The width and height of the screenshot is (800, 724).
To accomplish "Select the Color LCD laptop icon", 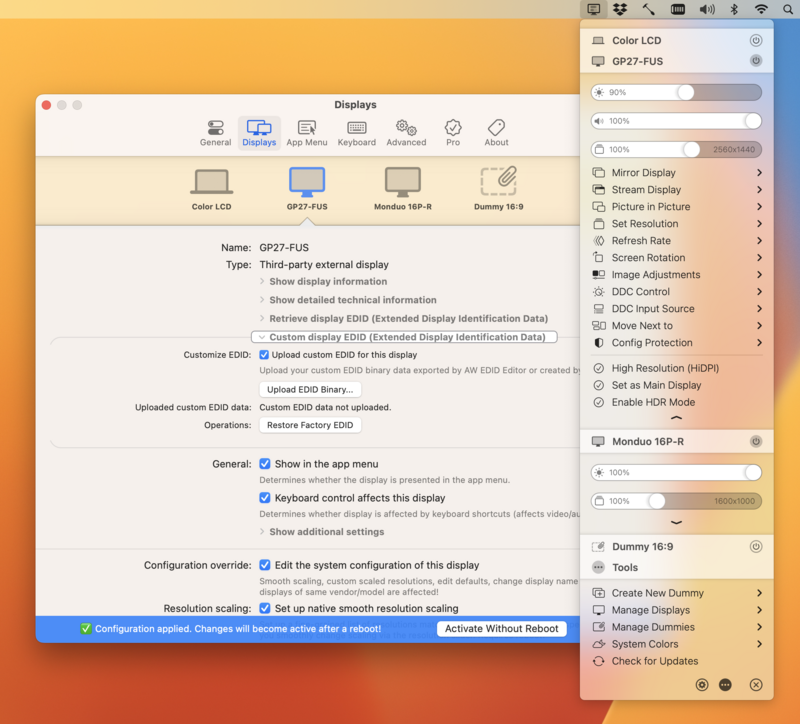I will [211, 182].
